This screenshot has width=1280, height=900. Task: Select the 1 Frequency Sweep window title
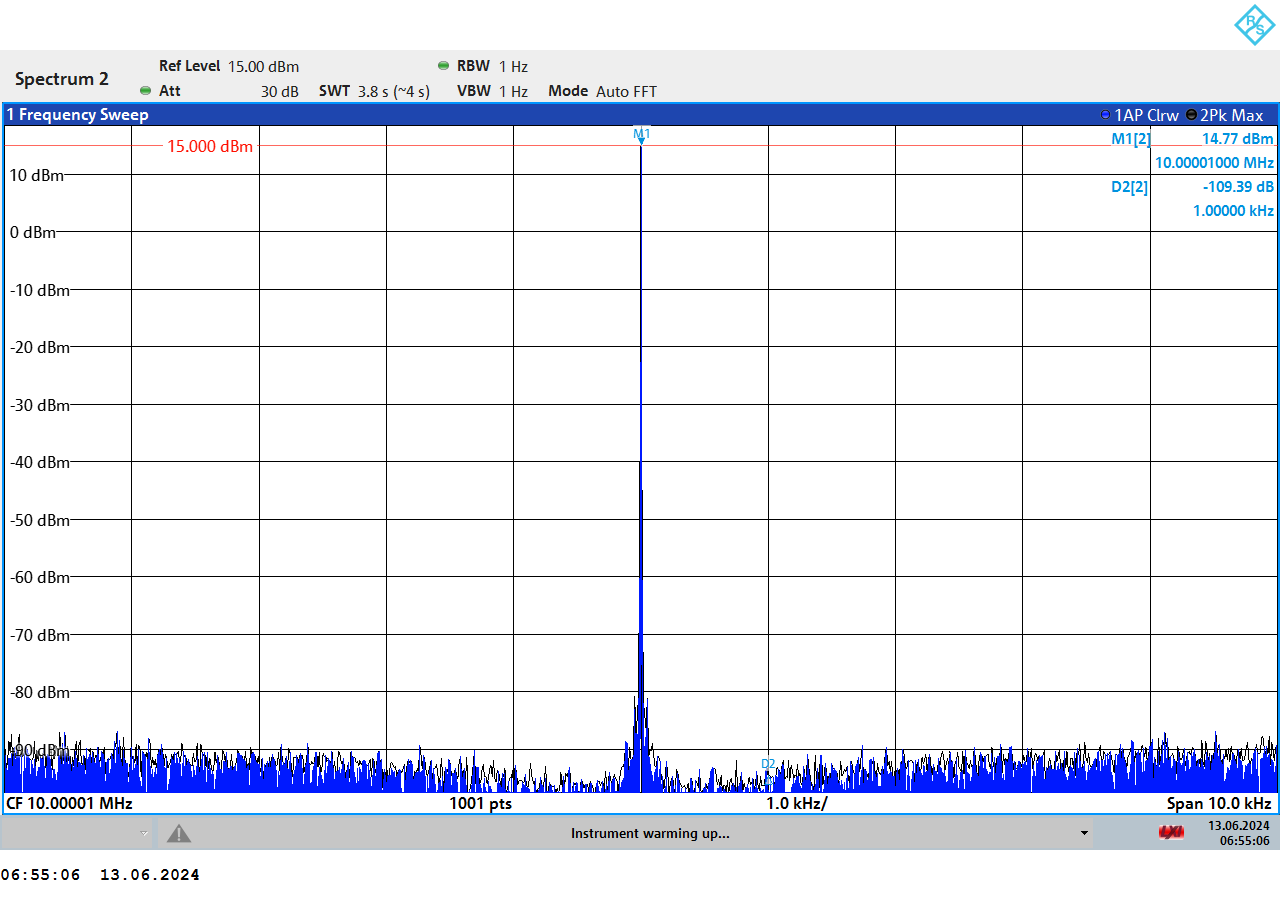coord(78,115)
